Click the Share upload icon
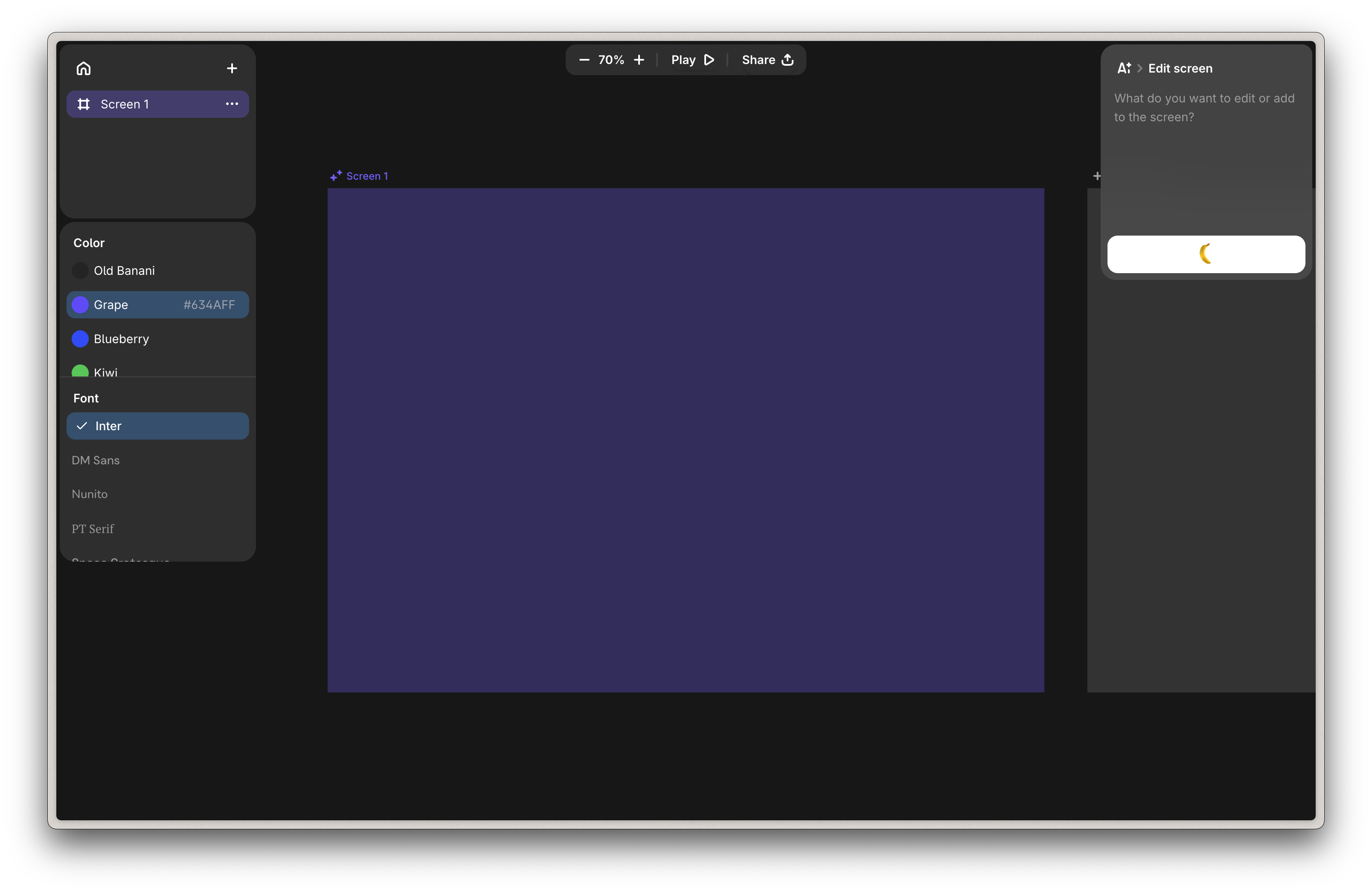1372x892 pixels. click(x=788, y=60)
